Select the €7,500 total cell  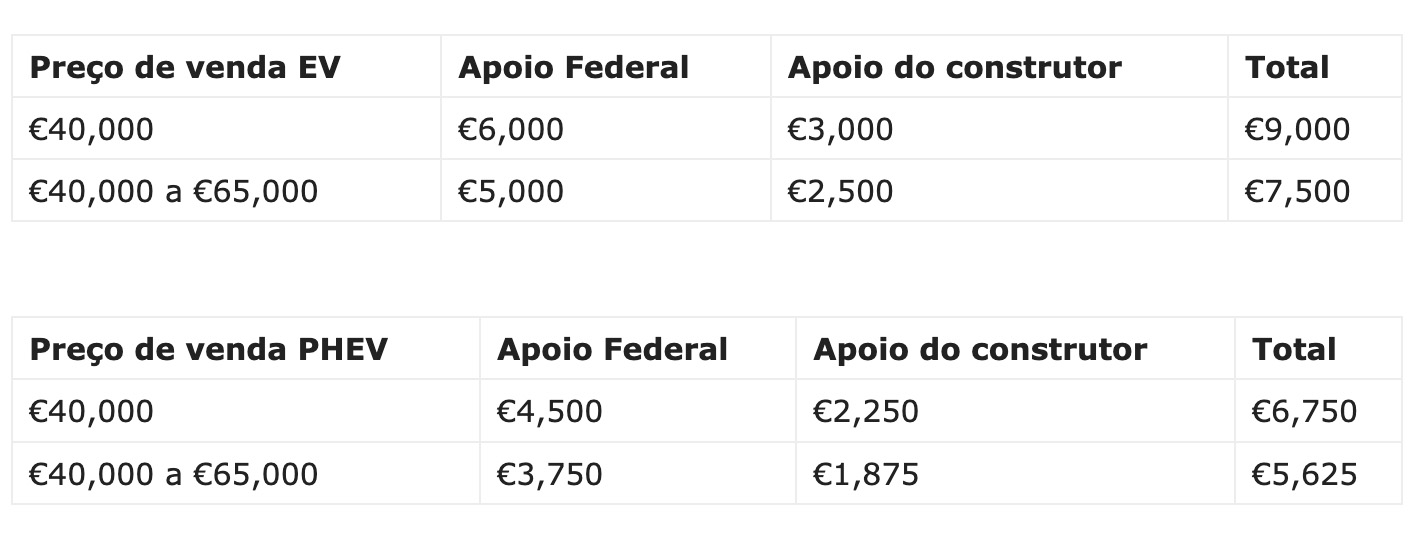pyautogui.click(x=1297, y=191)
